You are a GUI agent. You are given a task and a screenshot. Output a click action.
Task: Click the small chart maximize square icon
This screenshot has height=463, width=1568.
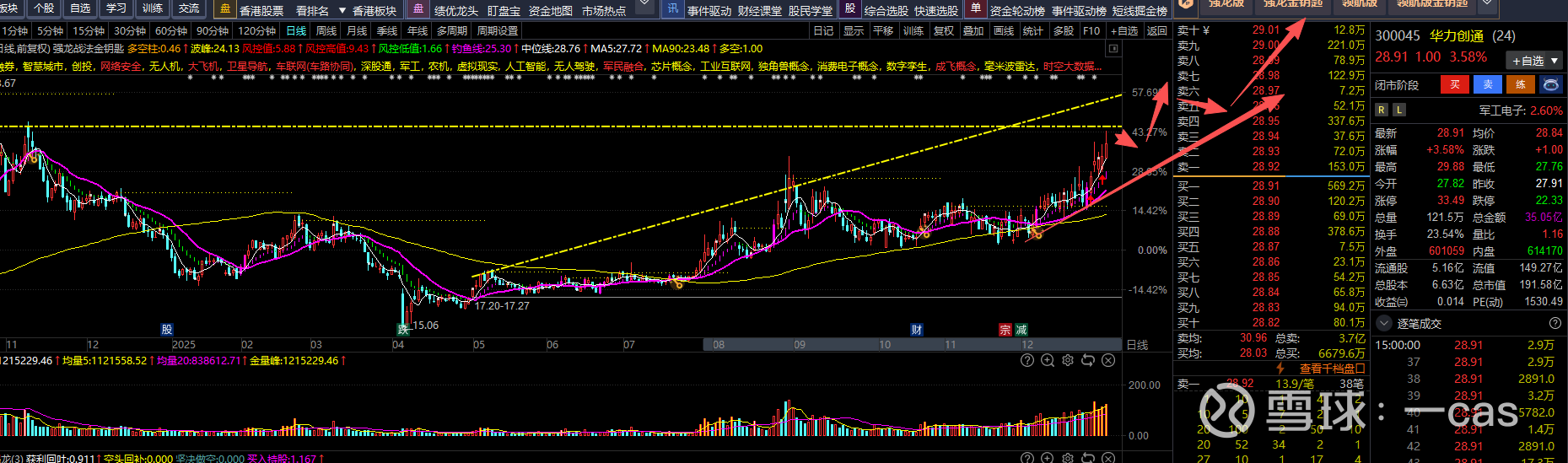coord(1113,49)
